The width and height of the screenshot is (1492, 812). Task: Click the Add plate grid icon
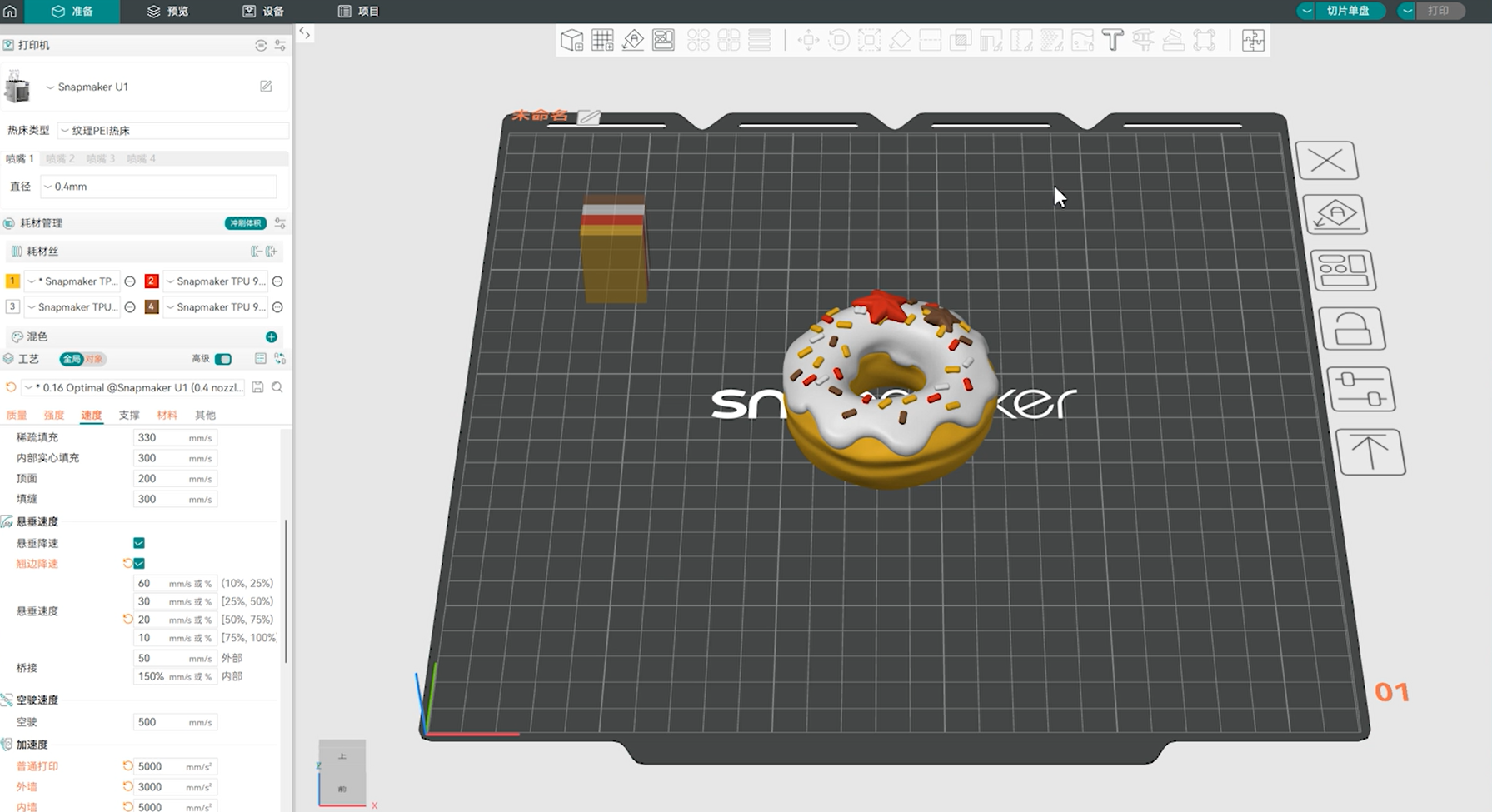pos(602,40)
